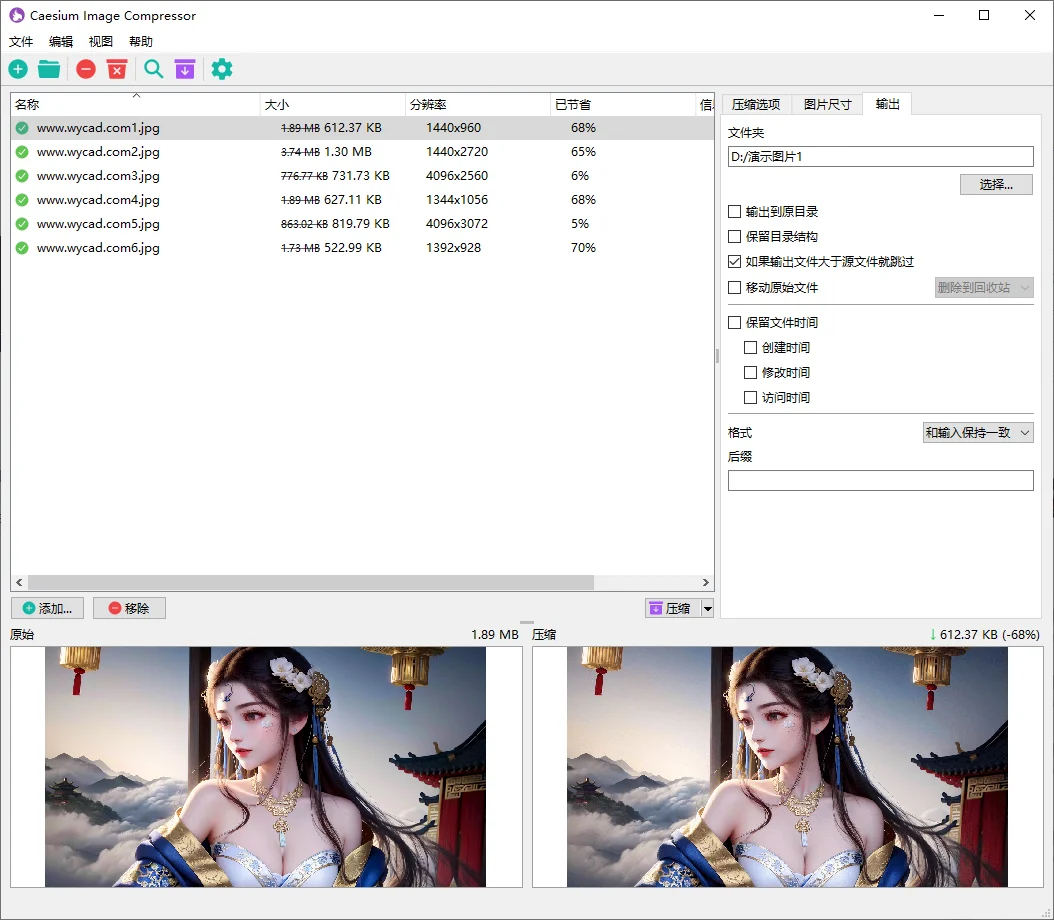Expand the arrow next to the 压缩 button
Image resolution: width=1054 pixels, height=920 pixels.
707,608
